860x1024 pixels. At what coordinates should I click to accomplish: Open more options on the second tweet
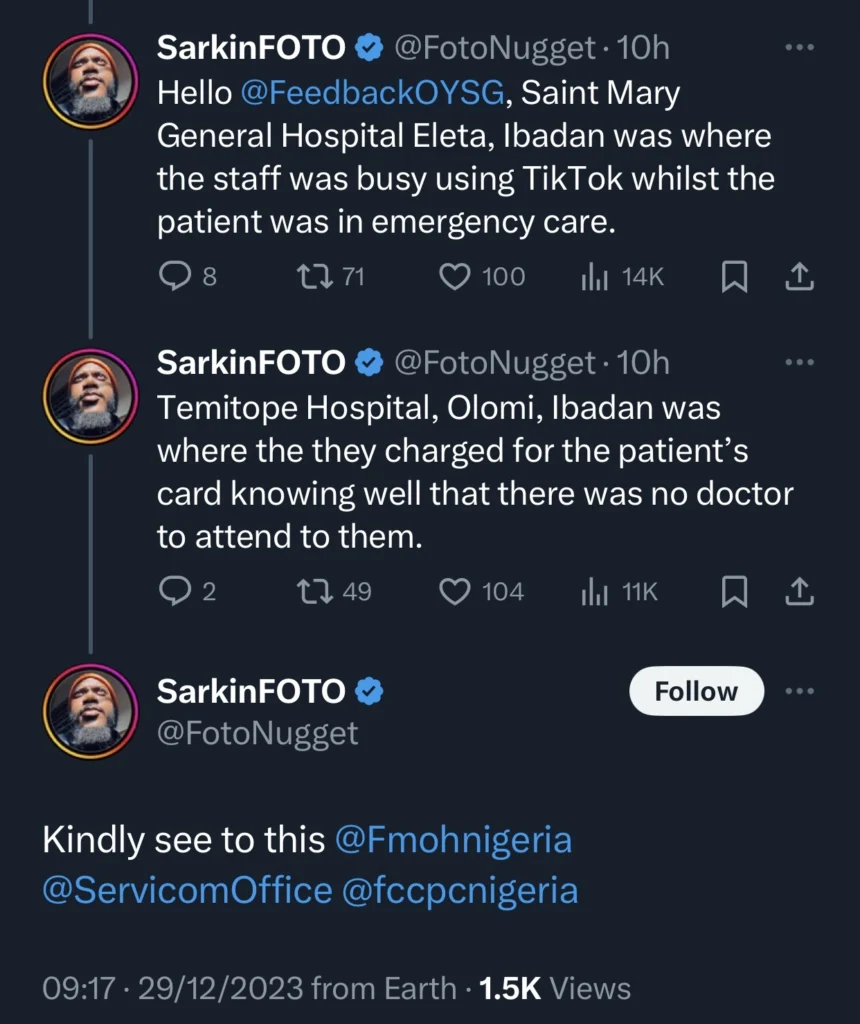tap(800, 361)
